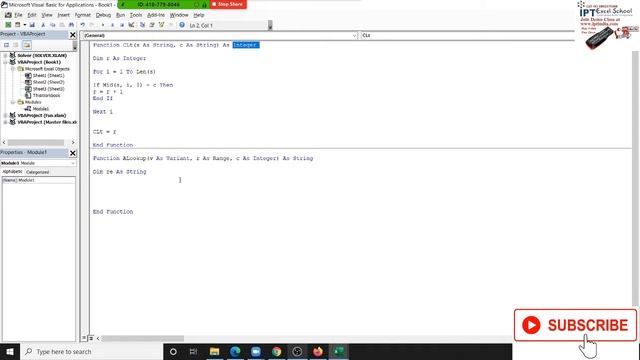Toggle Design Mode icon
Viewport: 640px width, 360px height.
pyautogui.click(x=131, y=25)
